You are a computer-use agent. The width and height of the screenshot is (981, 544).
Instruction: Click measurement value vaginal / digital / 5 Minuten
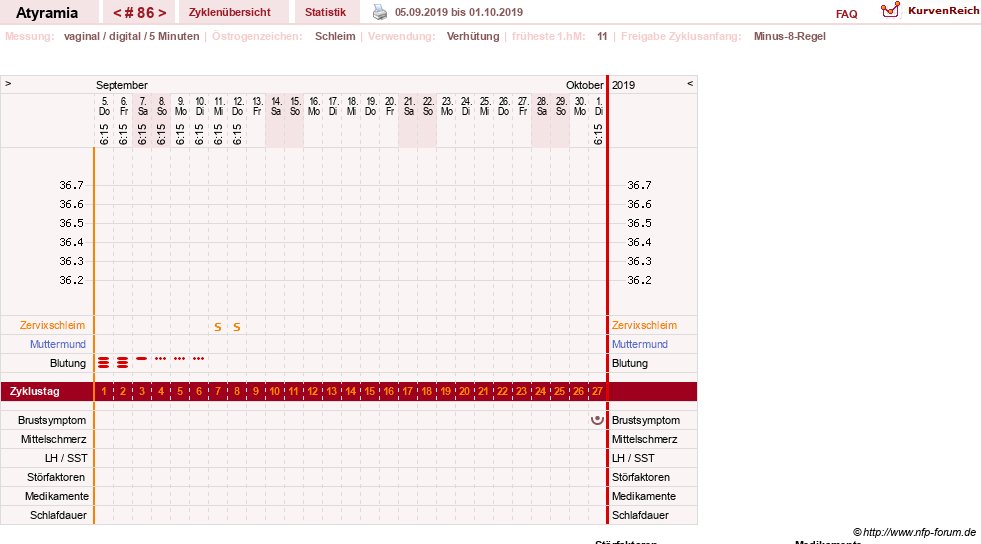(131, 36)
